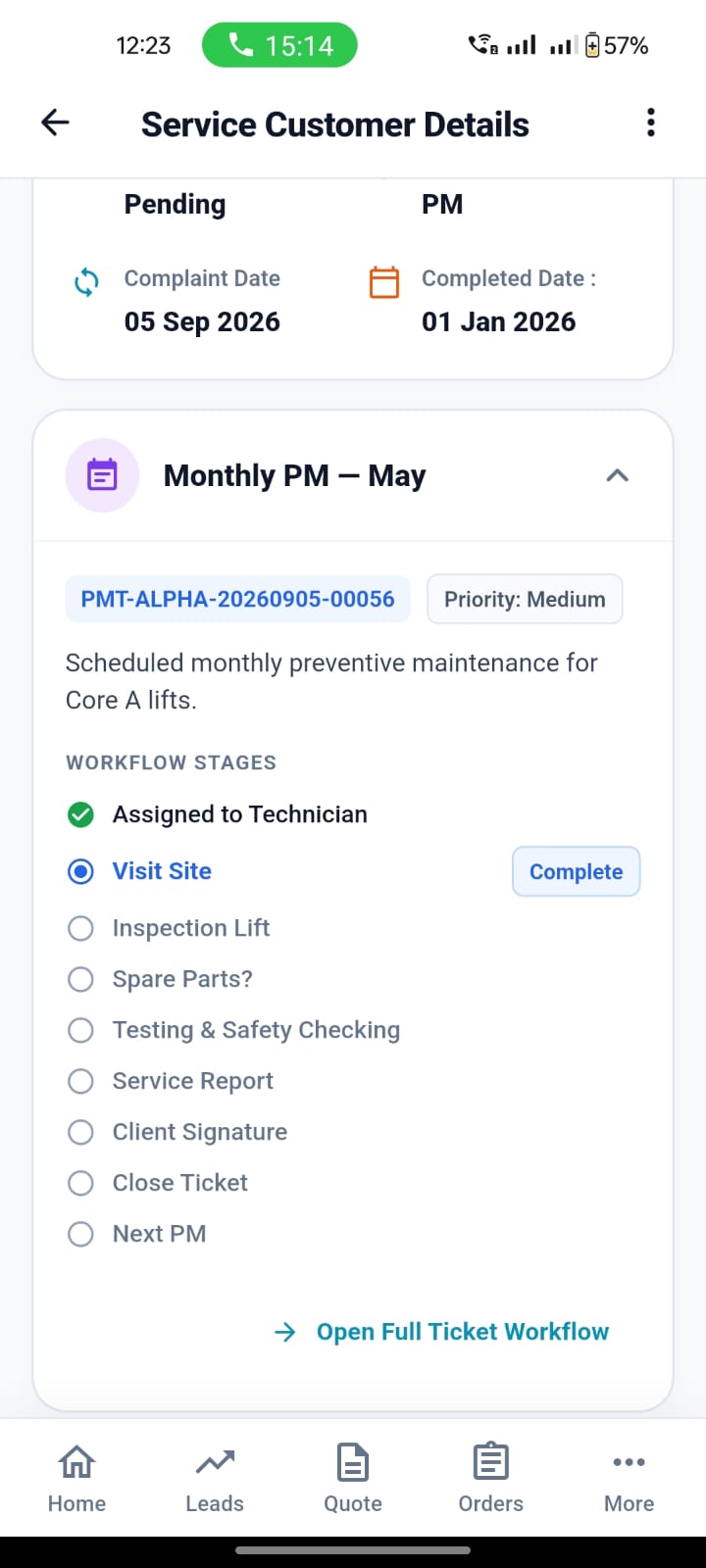Mark Visit Site as Complete

[577, 871]
